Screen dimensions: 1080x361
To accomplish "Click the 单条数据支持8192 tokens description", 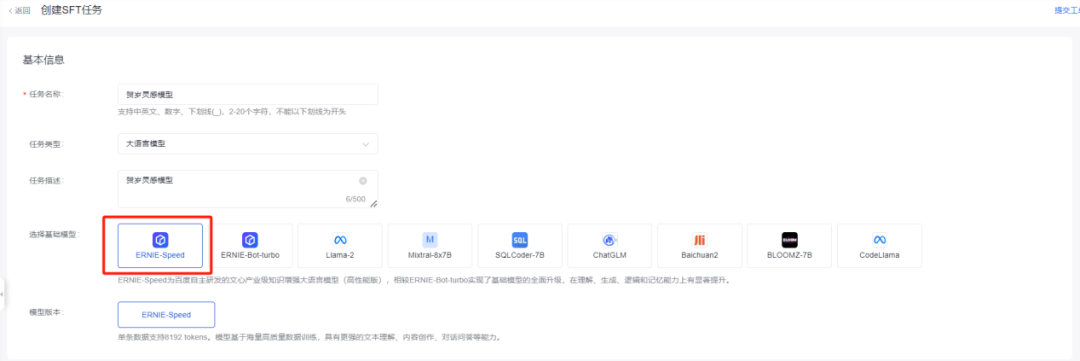I will coord(309,338).
